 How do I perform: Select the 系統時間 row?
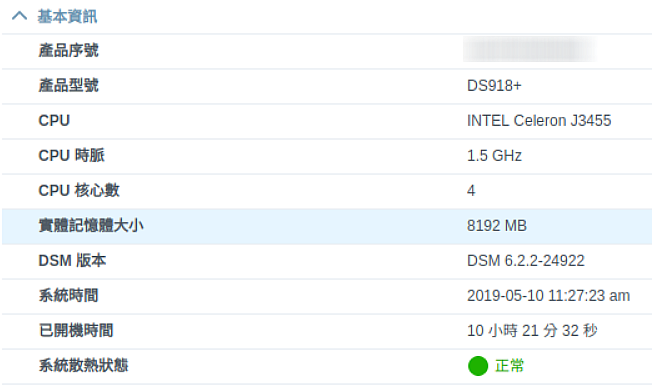pos(327,296)
